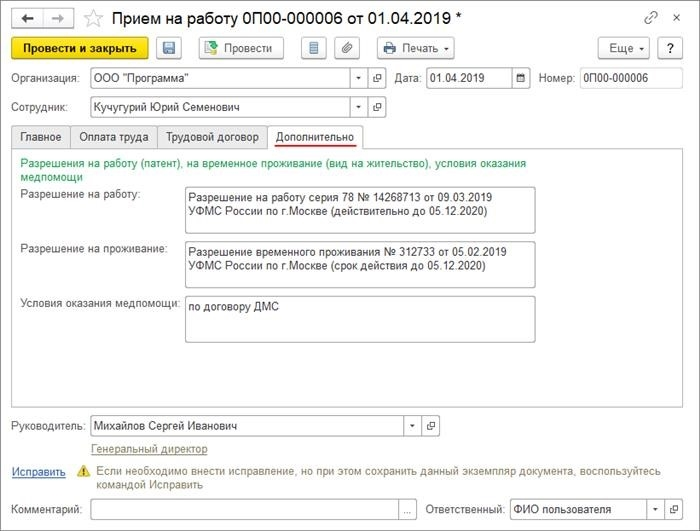
Task: Click the Провести и закрыть button
Action: [79, 48]
